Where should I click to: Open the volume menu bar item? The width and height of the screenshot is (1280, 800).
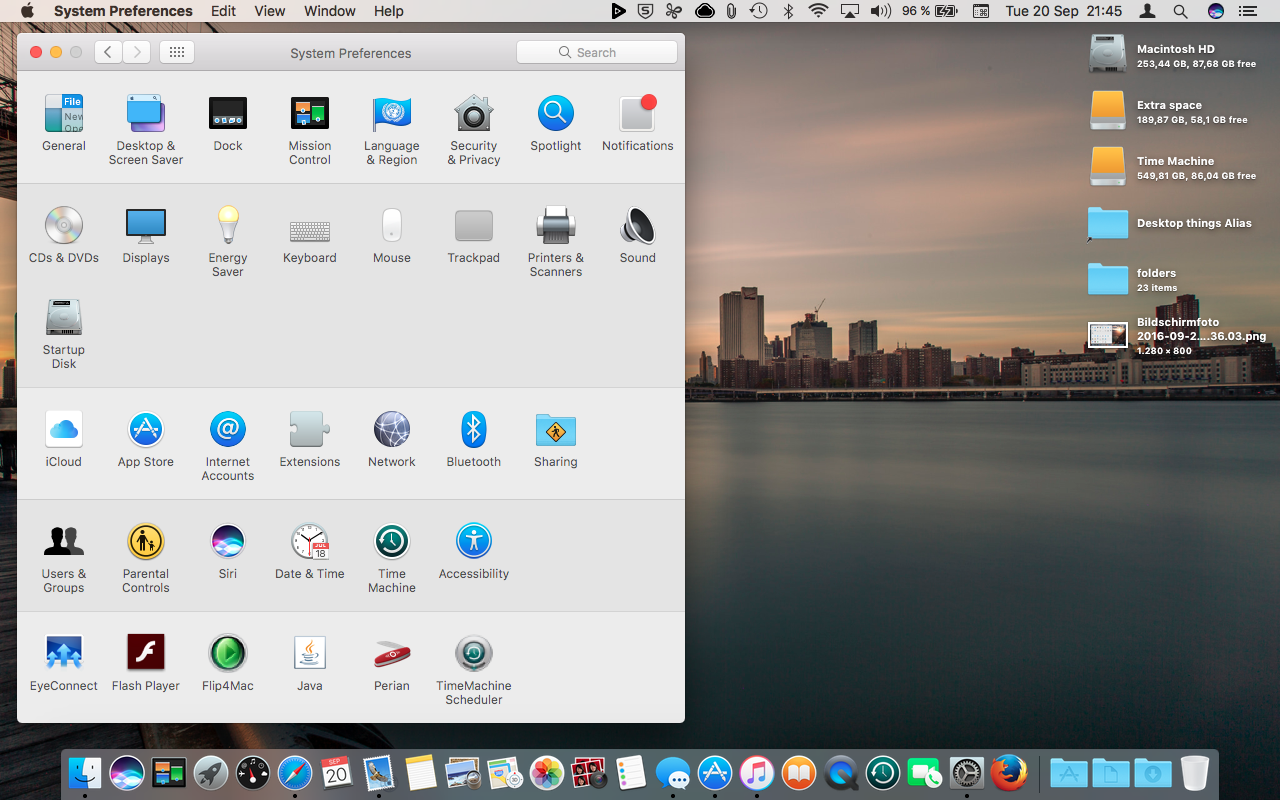coord(880,11)
